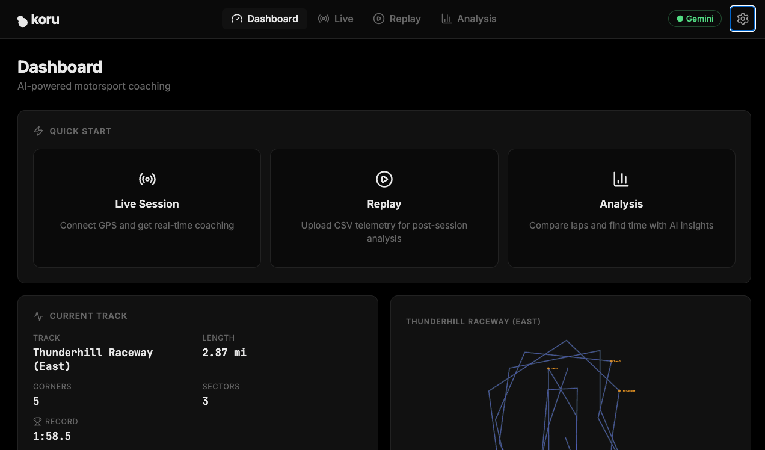
Task: Click the Gemini label in the status badge
Action: 700,19
